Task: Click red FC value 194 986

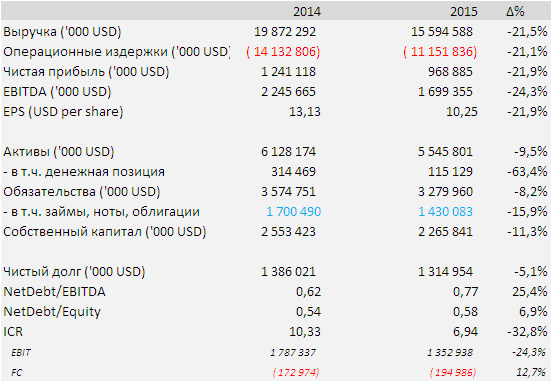Action: tap(453, 372)
